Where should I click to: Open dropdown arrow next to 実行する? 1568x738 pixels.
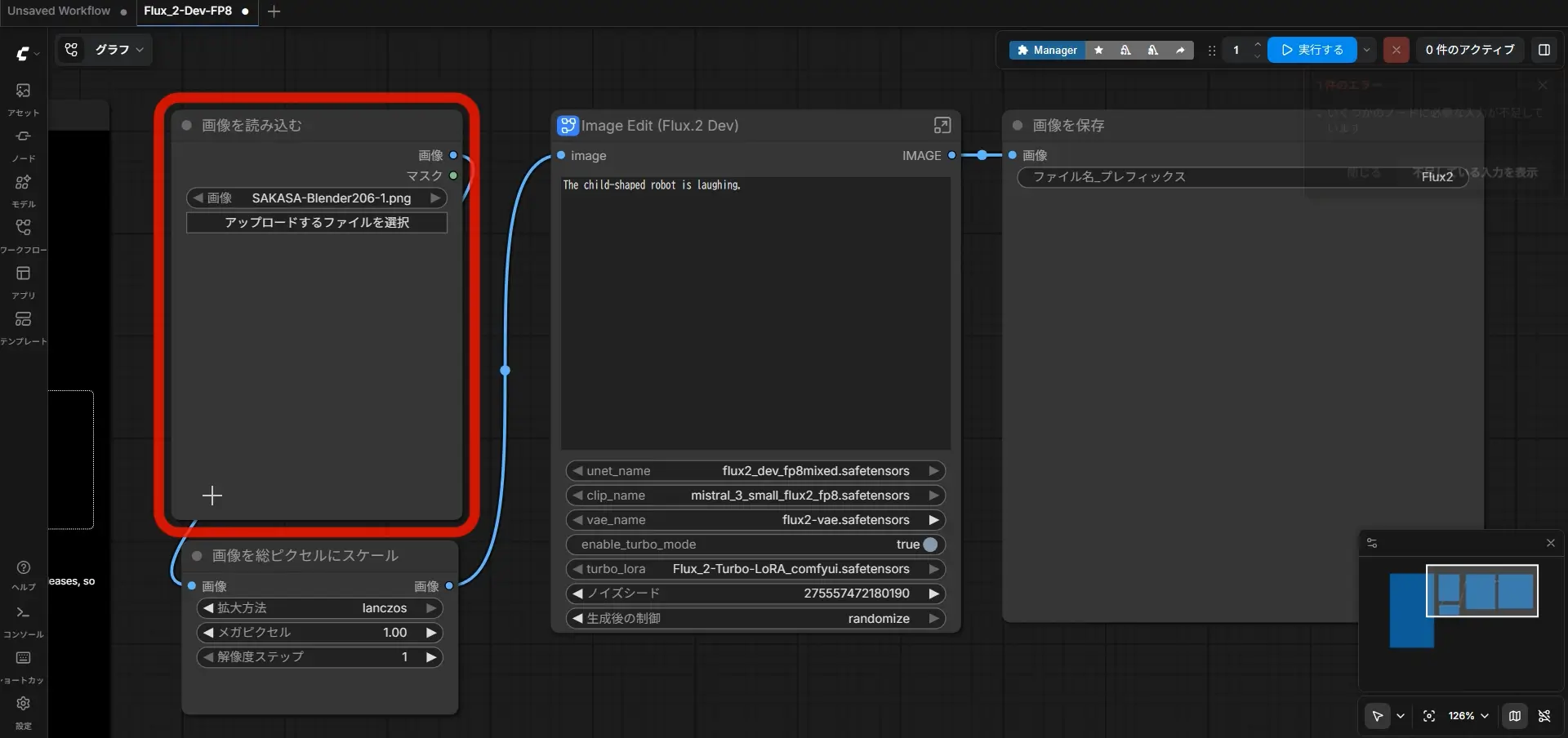click(1367, 50)
